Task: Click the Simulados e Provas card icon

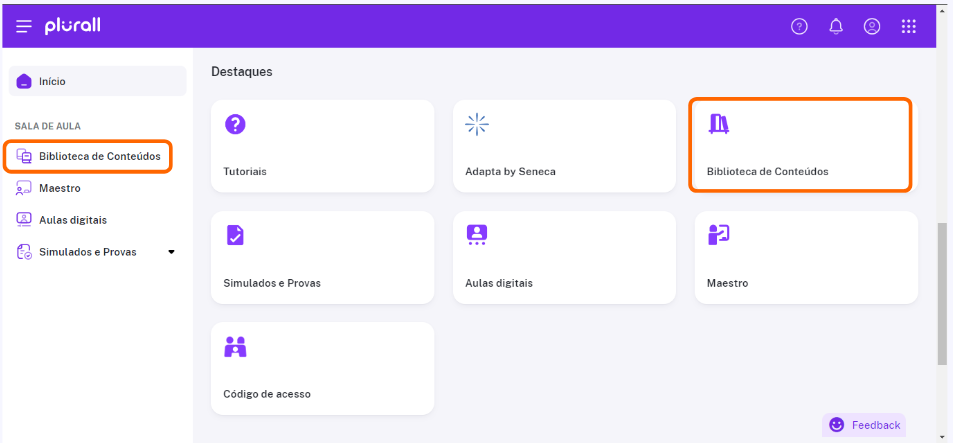Action: tap(235, 235)
